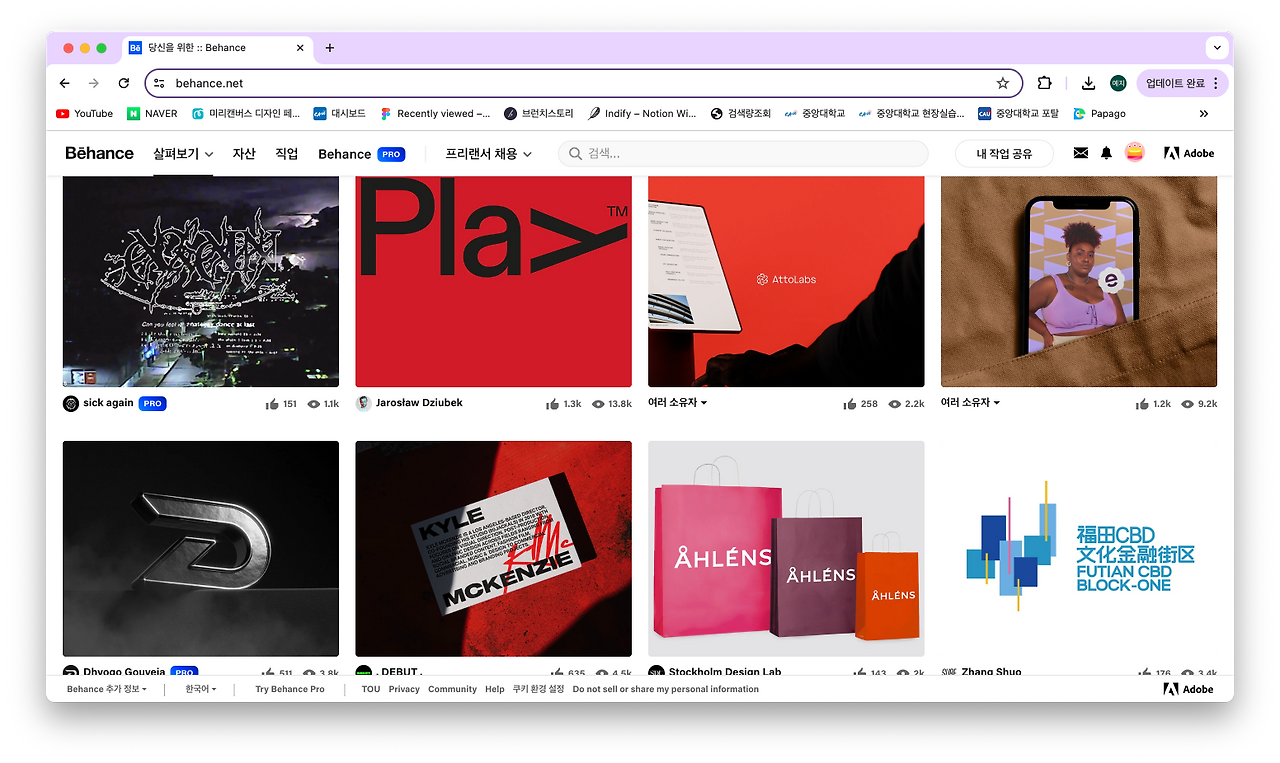This screenshot has width=1280, height=763.
Task: Expand the 살펴보기 dropdown menu
Action: [x=183, y=153]
